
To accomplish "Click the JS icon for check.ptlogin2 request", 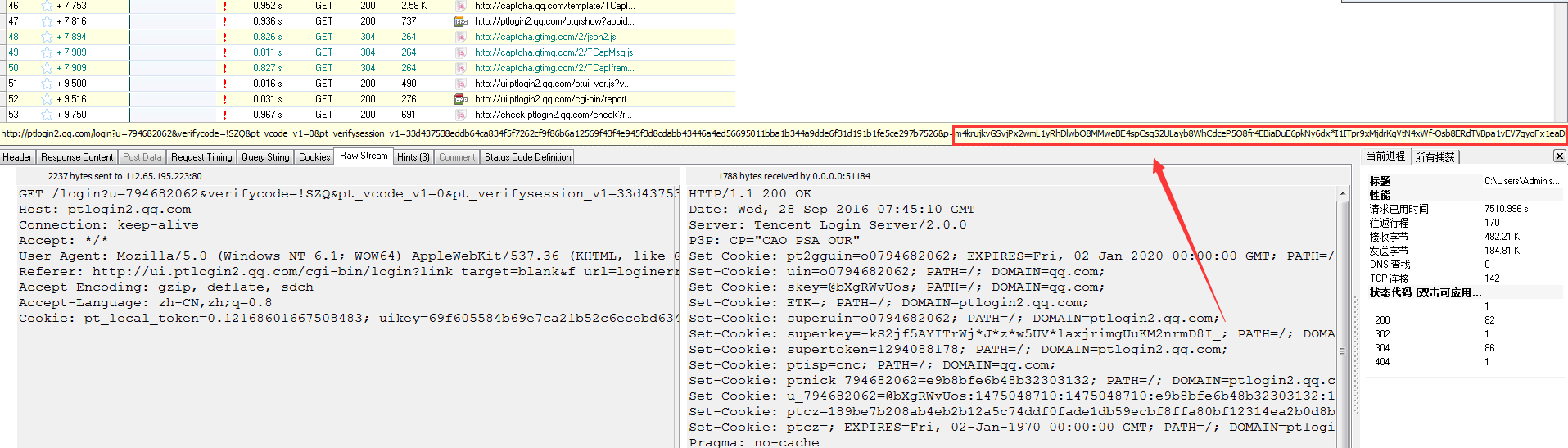I will (x=461, y=115).
